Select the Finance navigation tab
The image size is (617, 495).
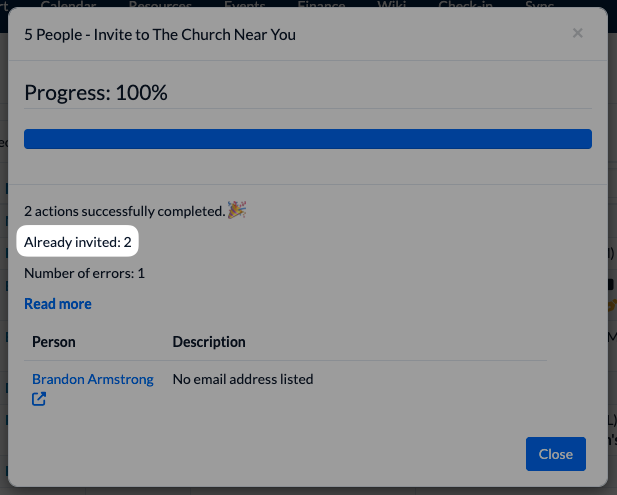321,5
